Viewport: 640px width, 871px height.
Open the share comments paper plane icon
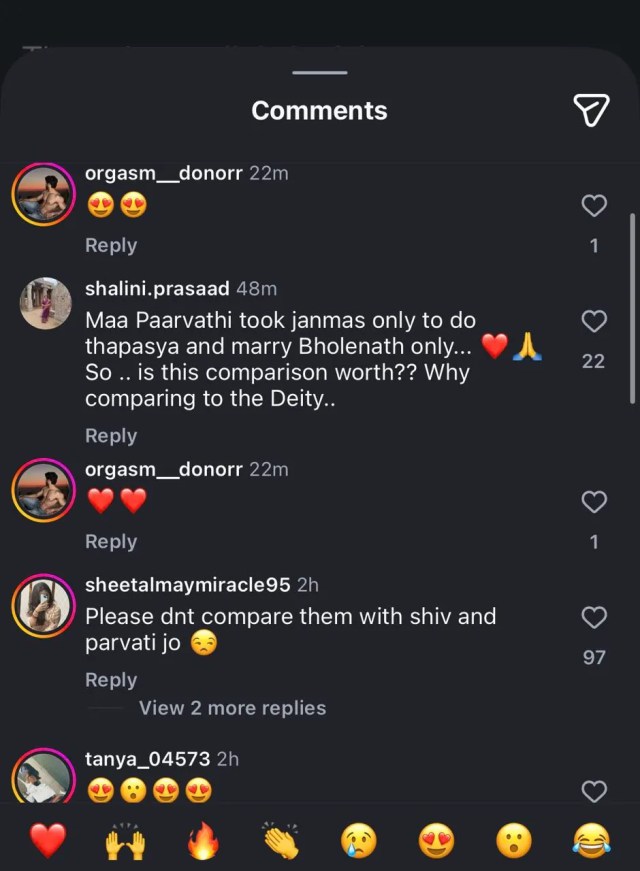pos(592,110)
